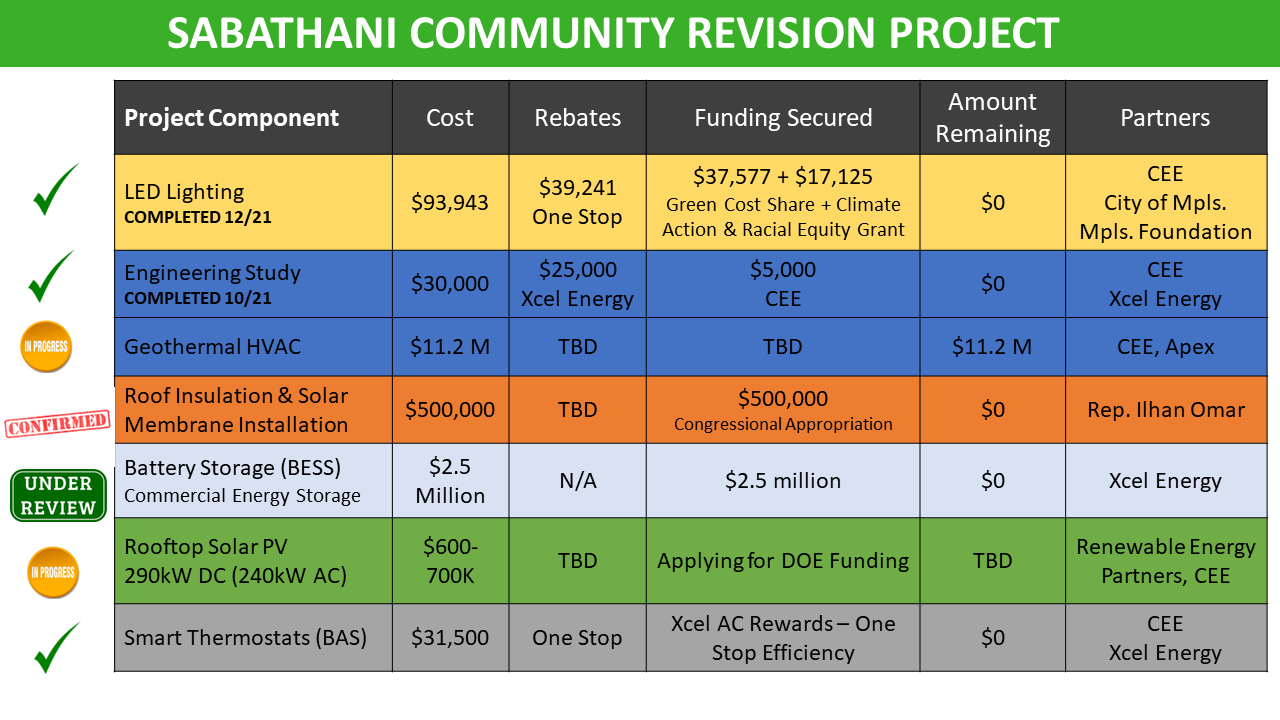The height and width of the screenshot is (720, 1280).
Task: Open the Applying for DOE Funding cell
Action: [783, 560]
